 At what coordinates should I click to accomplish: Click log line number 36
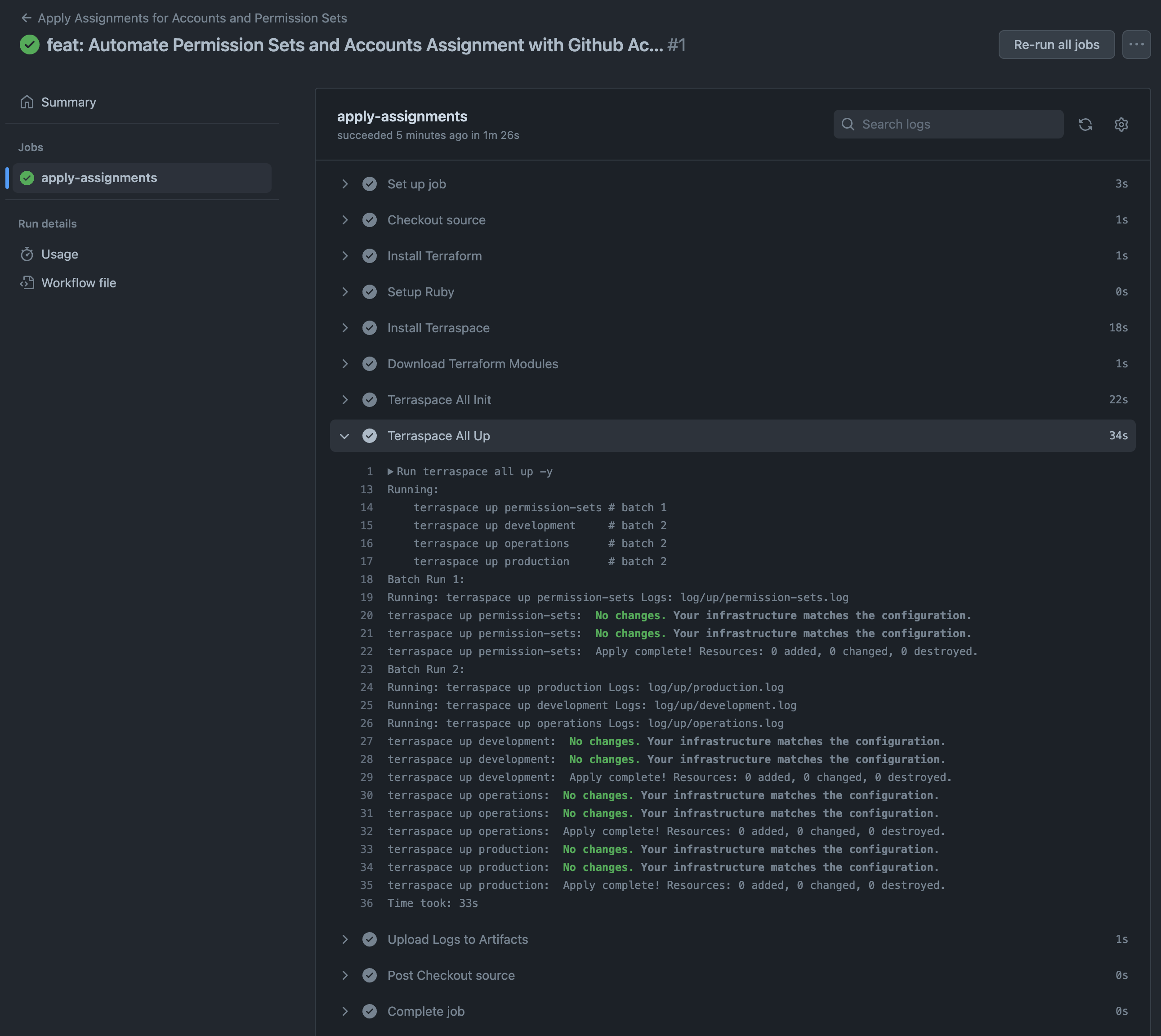pos(366,903)
